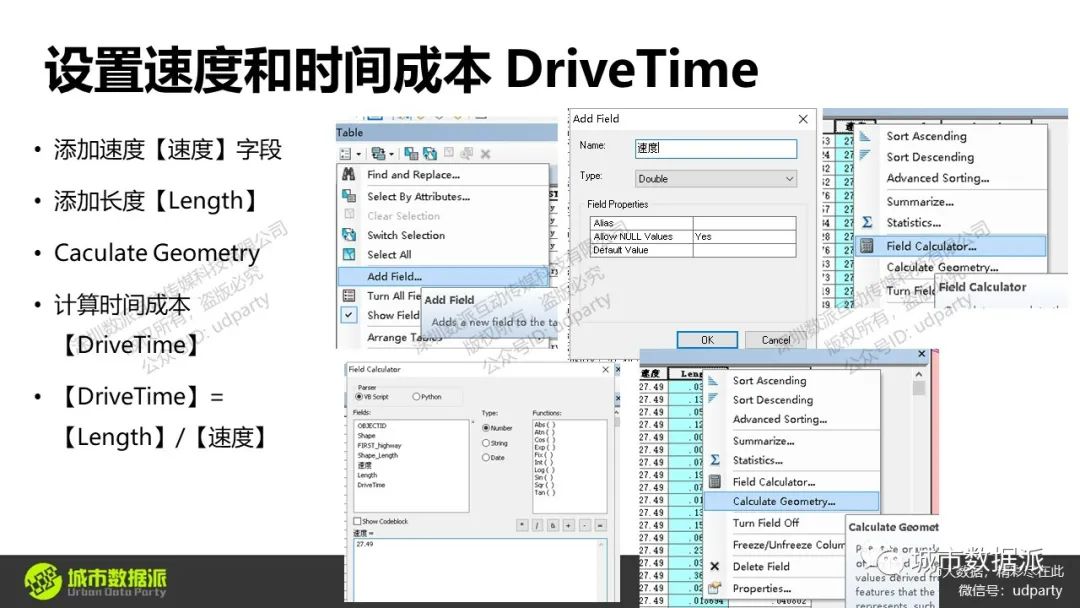Click Switch Selection icon in Table toolbar
The image size is (1080, 608).
[x=430, y=154]
